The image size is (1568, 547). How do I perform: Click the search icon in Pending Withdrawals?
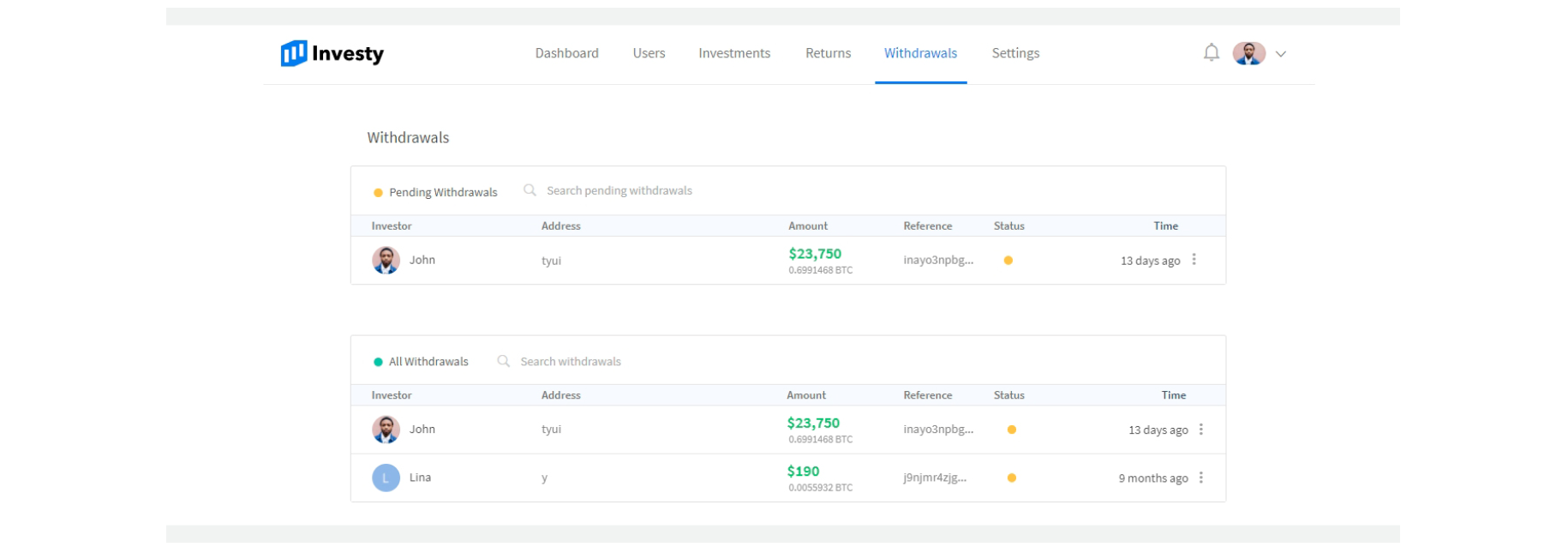pos(530,190)
